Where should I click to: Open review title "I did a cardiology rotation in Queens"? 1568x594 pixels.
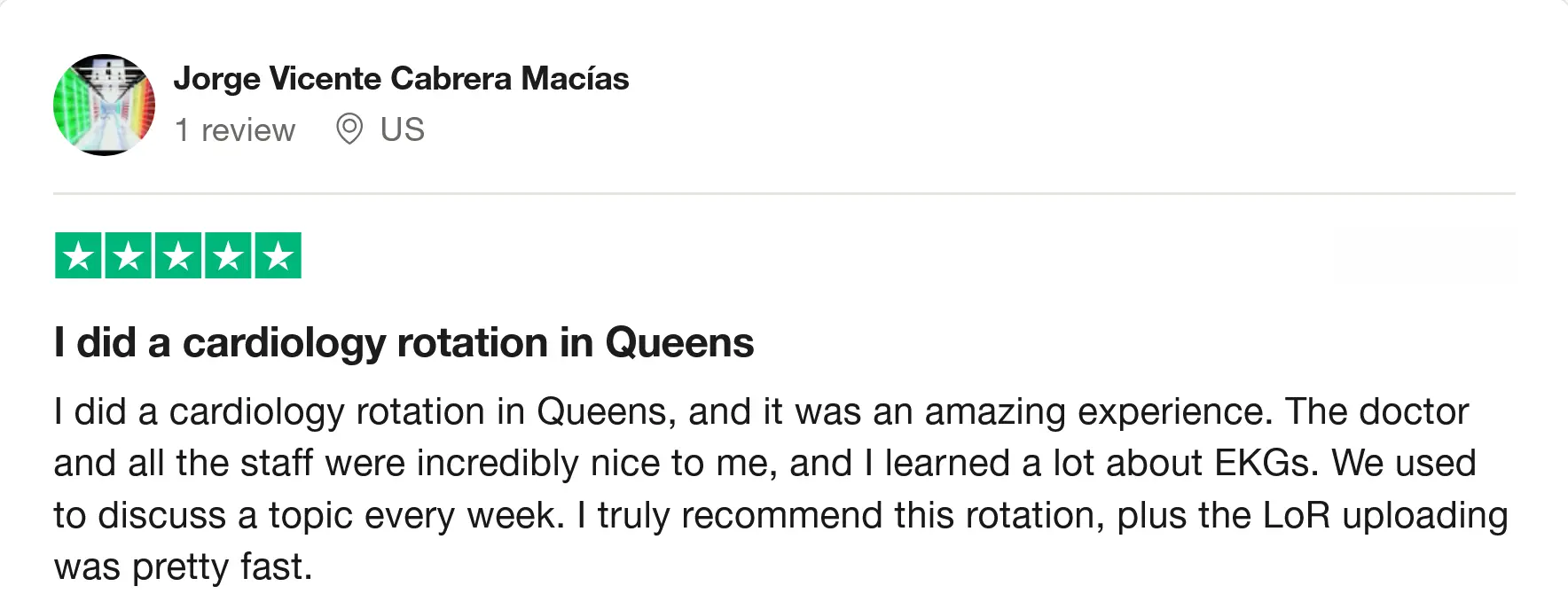404,343
